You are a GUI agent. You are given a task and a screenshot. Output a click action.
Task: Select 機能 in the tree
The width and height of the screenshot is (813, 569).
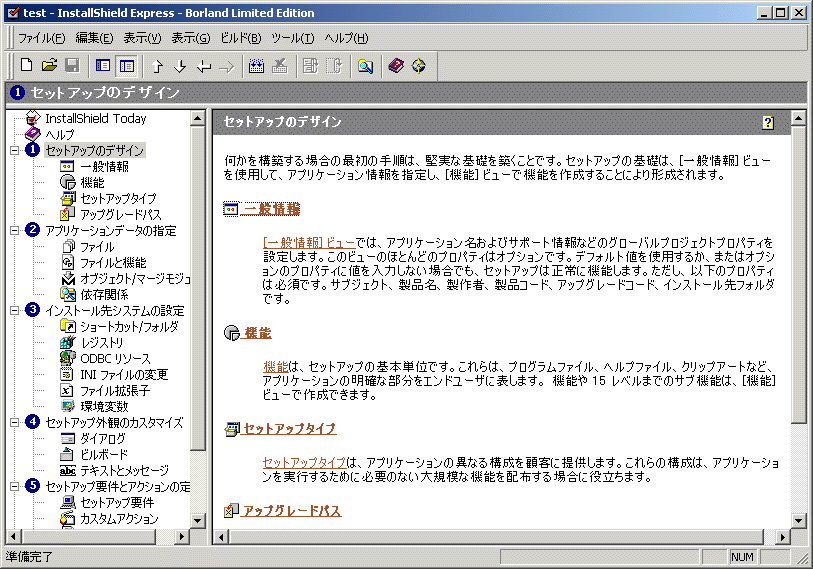(92, 183)
